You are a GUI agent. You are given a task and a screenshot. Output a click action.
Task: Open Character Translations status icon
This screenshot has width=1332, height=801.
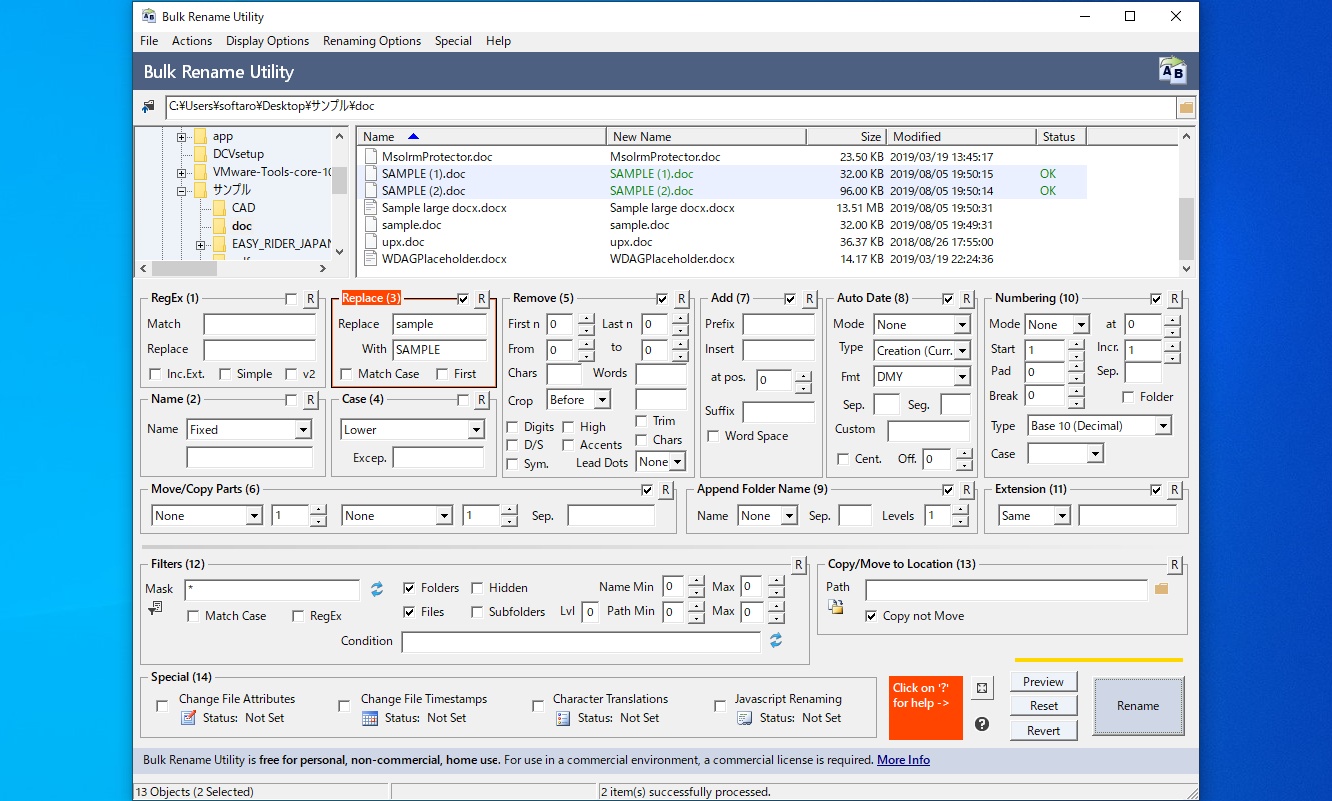tap(562, 718)
